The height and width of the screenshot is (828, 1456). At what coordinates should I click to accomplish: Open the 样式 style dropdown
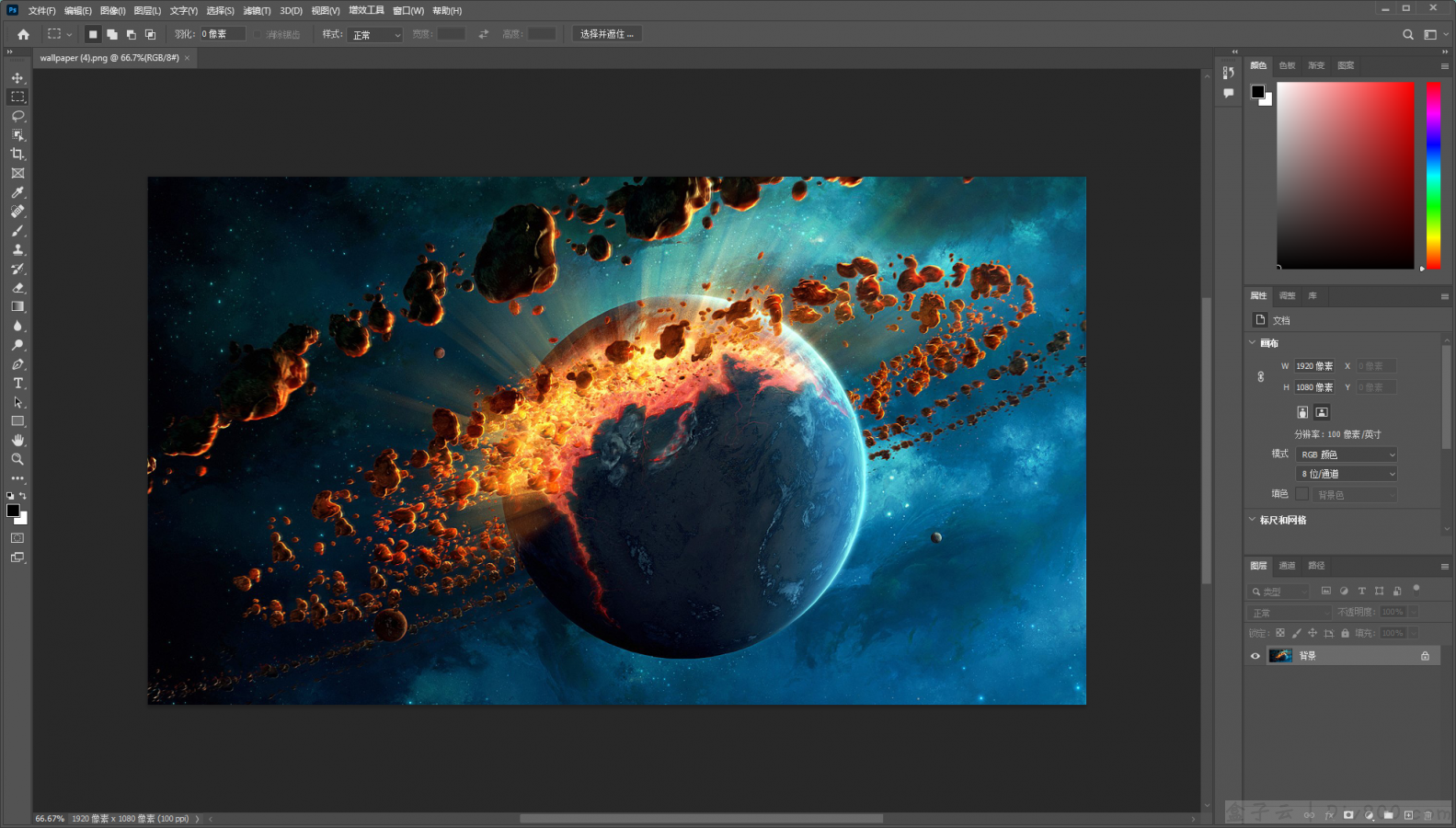coord(377,34)
